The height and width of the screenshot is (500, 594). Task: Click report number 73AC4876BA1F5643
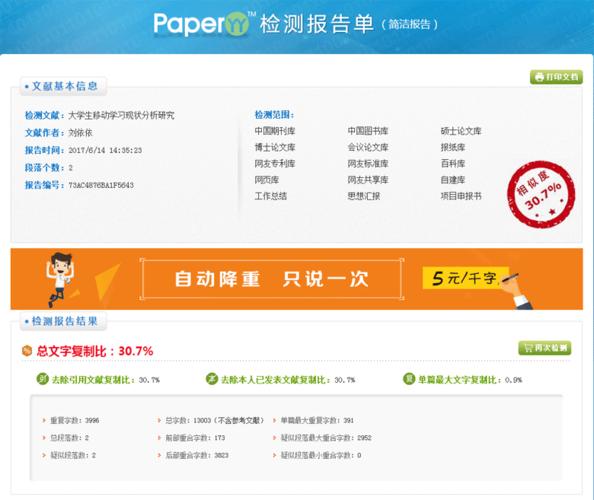101,185
